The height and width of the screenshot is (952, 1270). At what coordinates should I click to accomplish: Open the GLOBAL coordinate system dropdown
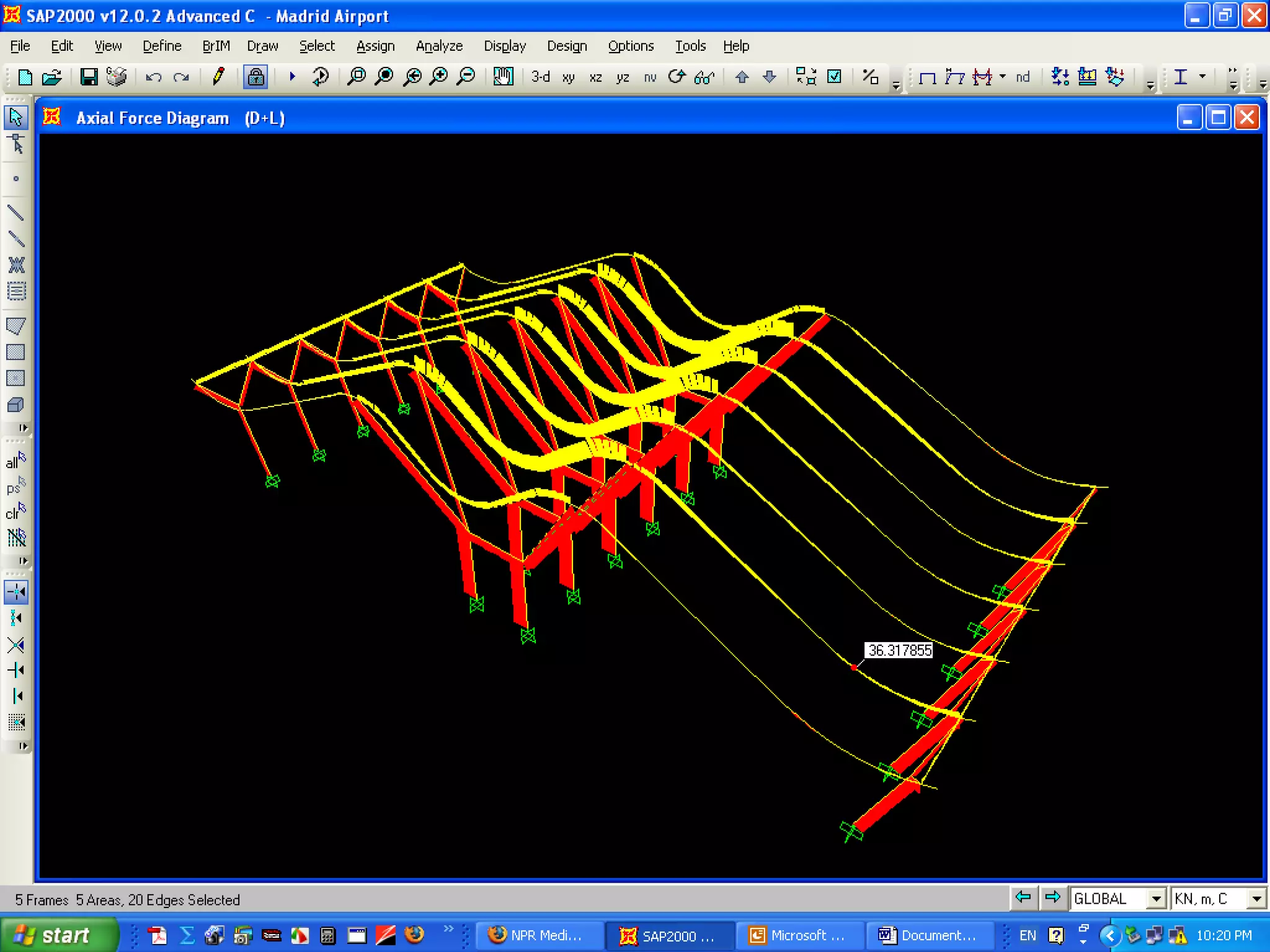pyautogui.click(x=1156, y=898)
